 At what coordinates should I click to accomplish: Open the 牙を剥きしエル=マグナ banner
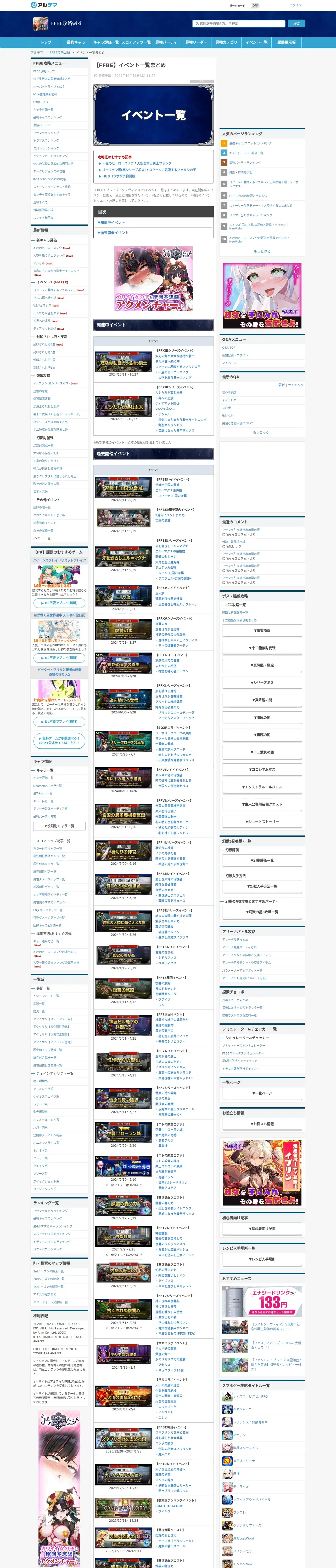click(x=124, y=557)
